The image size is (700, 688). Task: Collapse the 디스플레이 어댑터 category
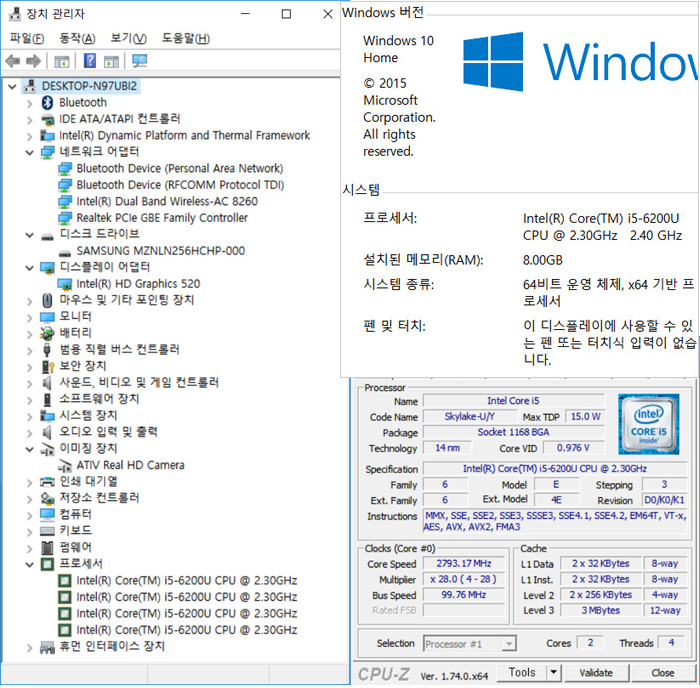click(x=29, y=268)
